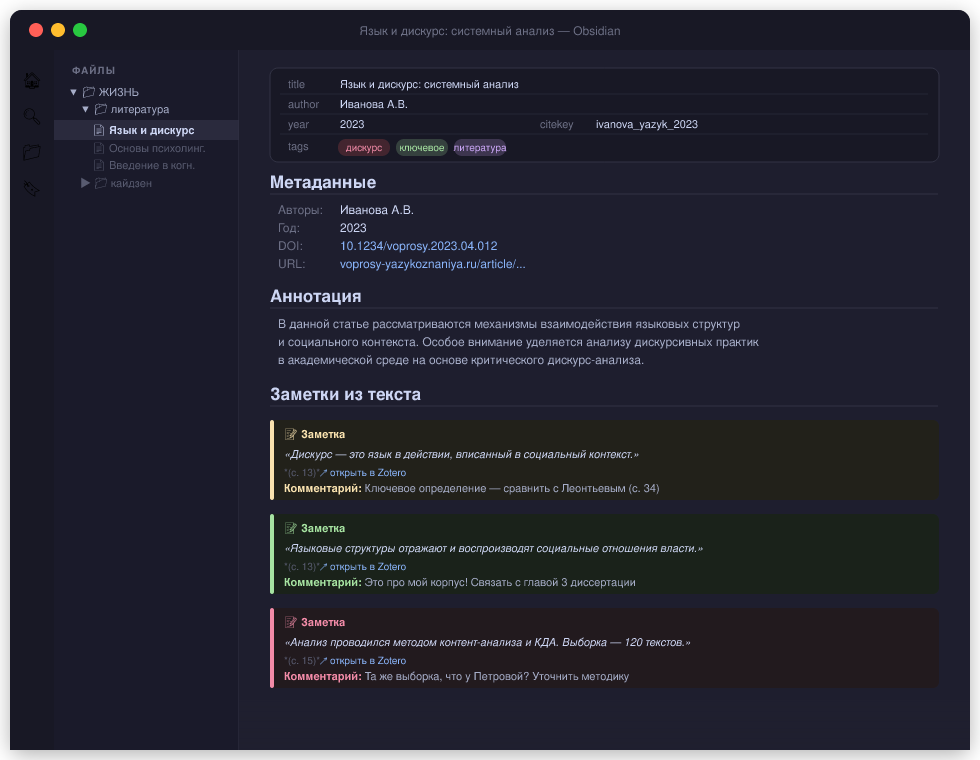Click the Аннотация heading
Viewport: 980px width, 760px height.
click(x=316, y=296)
